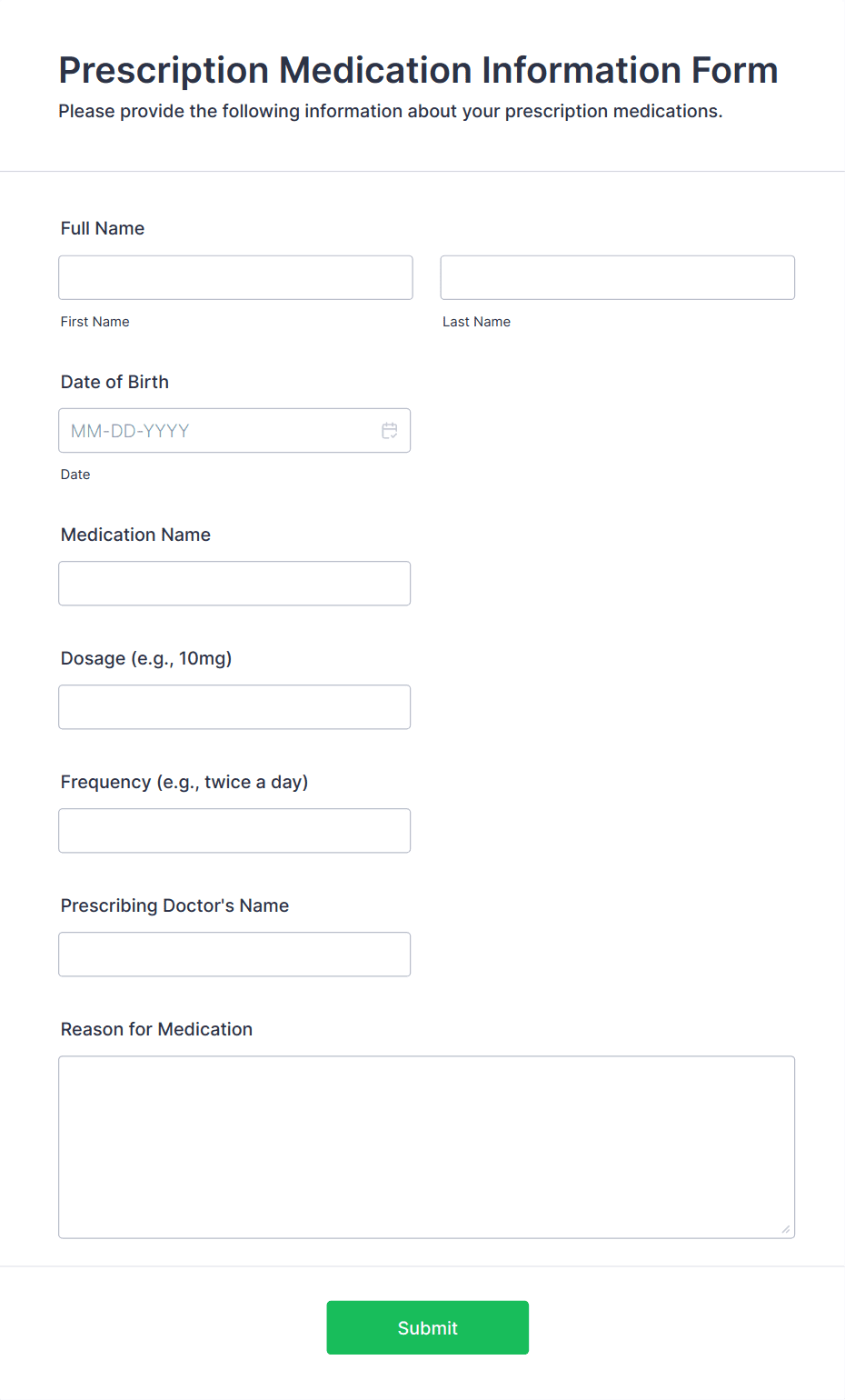
Task: Click the Date of Birth label
Action: click(114, 382)
